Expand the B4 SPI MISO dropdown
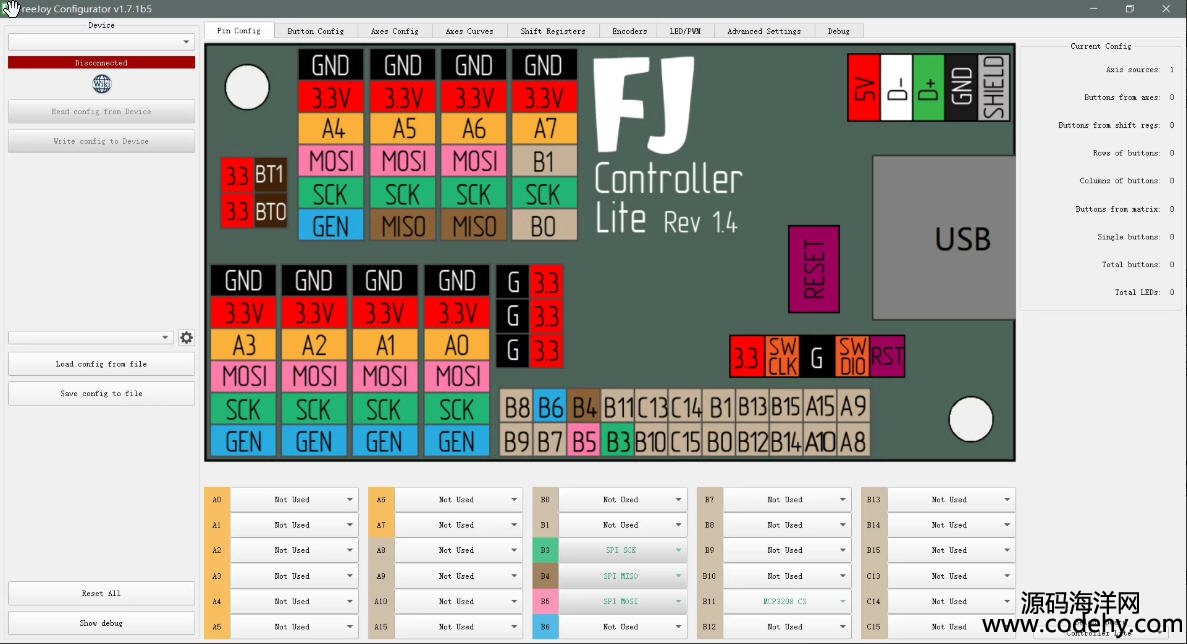 point(622,576)
